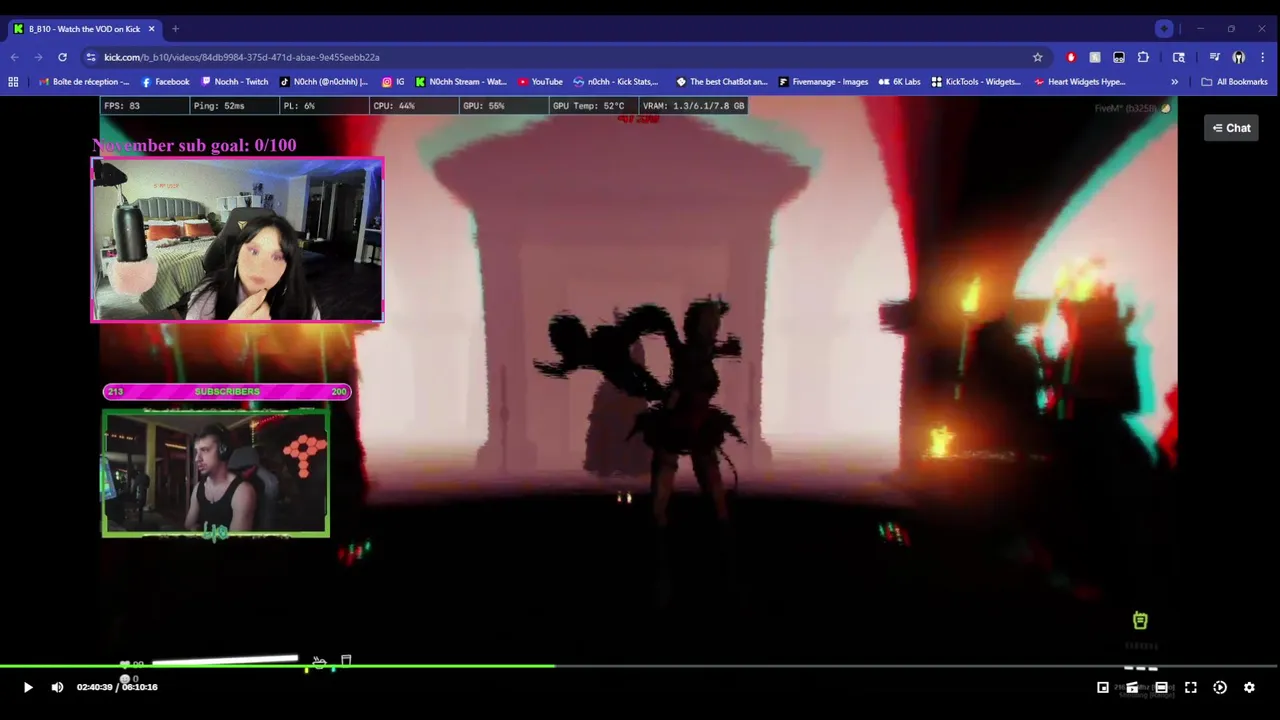Image resolution: width=1280 pixels, height=720 pixels.
Task: Open the side panel toolbar icon
Action: pyautogui.click(x=1179, y=57)
